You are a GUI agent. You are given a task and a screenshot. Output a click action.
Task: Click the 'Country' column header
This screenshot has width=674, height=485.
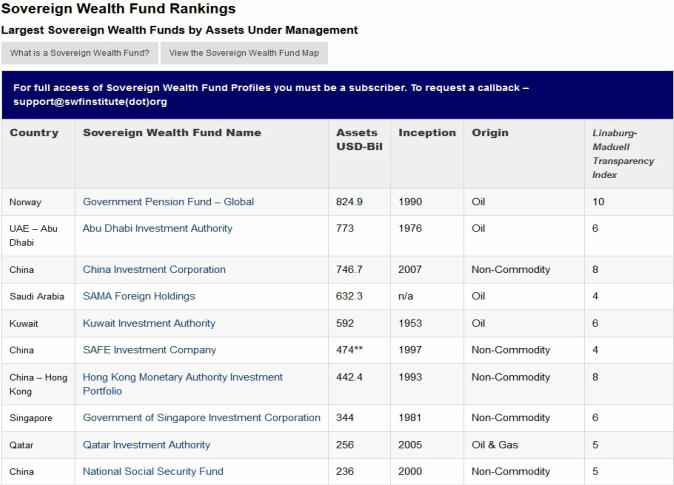34,133
